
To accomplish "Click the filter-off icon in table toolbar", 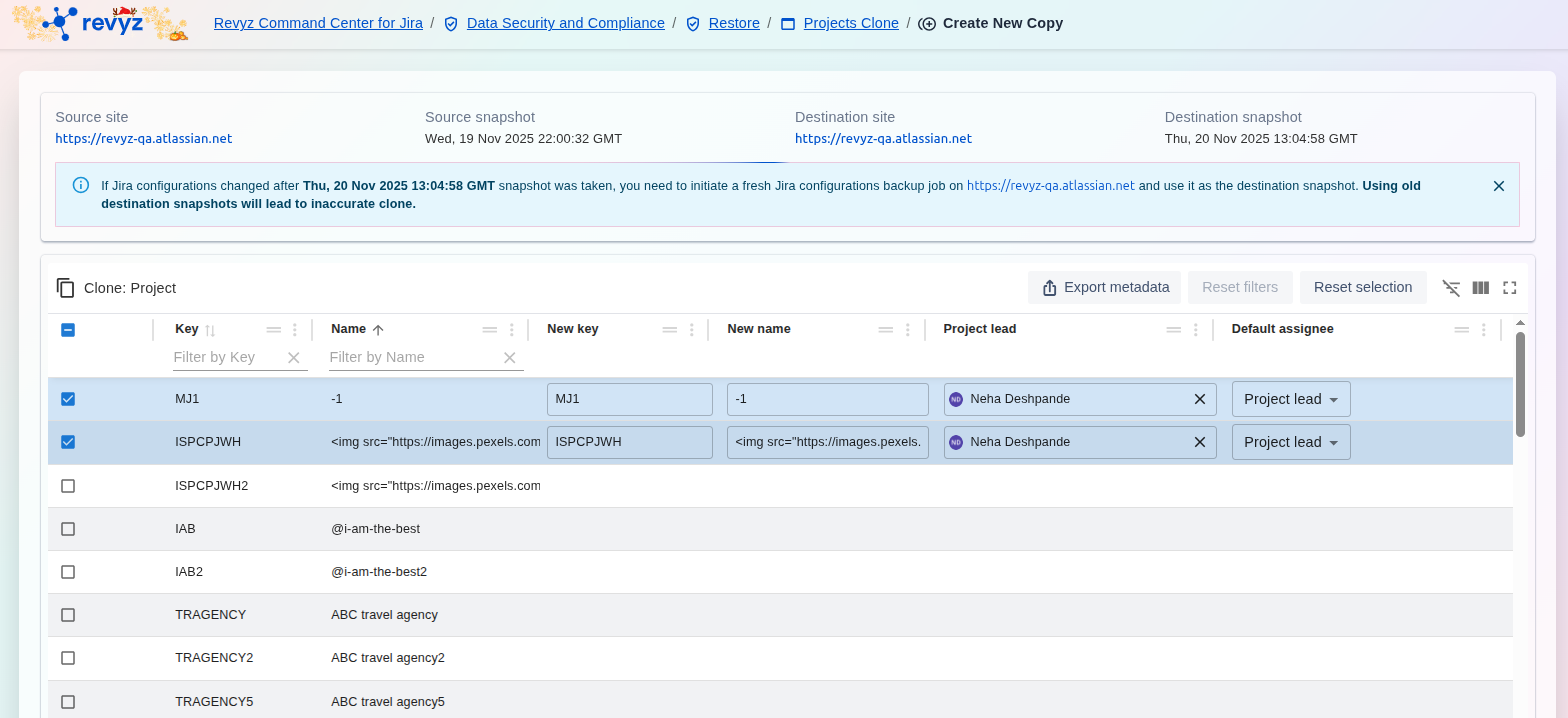I will 1451,288.
